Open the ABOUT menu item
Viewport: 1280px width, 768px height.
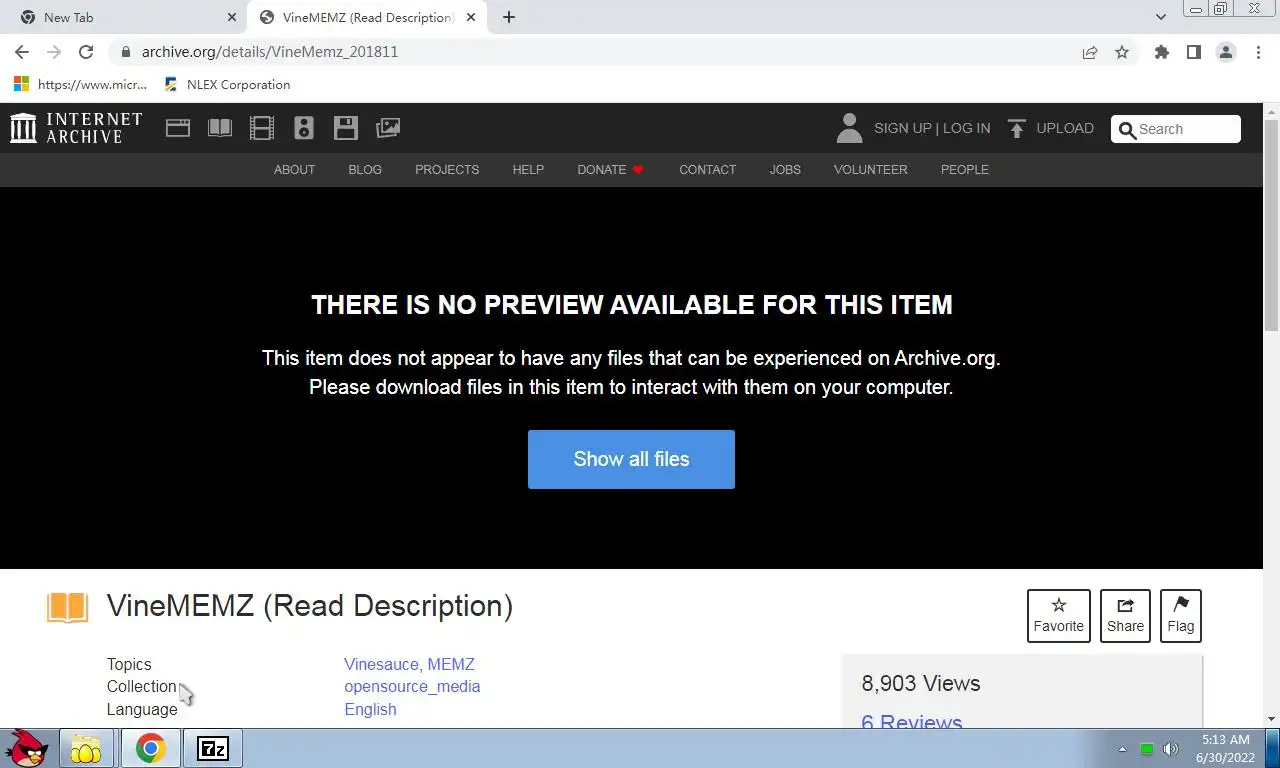coord(294,170)
